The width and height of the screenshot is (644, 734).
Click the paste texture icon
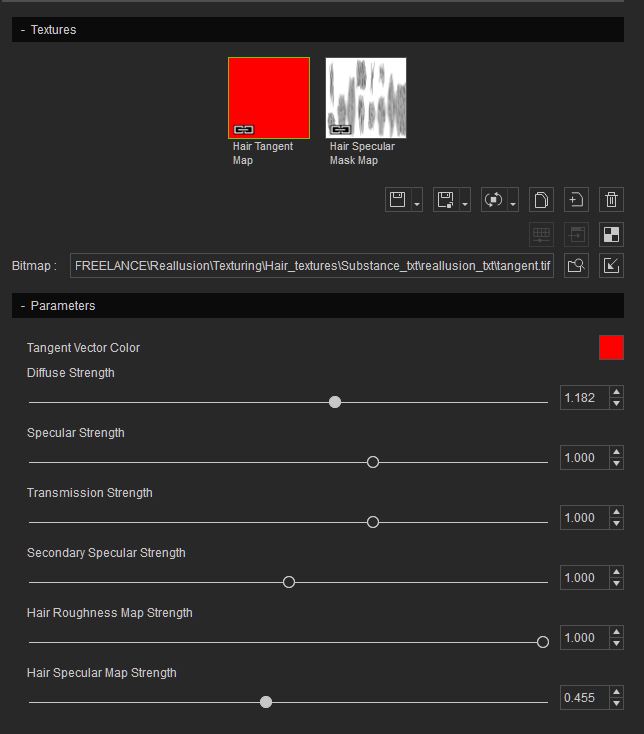point(576,200)
